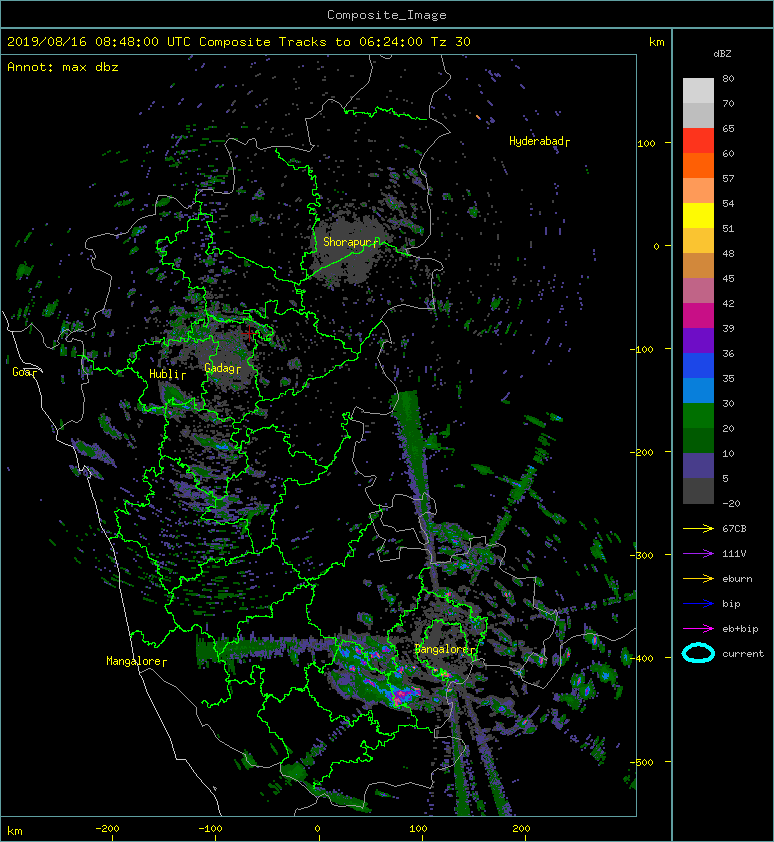Select the bright yellow 54–51 dBZ swatch
774x842 pixels.
[698, 215]
